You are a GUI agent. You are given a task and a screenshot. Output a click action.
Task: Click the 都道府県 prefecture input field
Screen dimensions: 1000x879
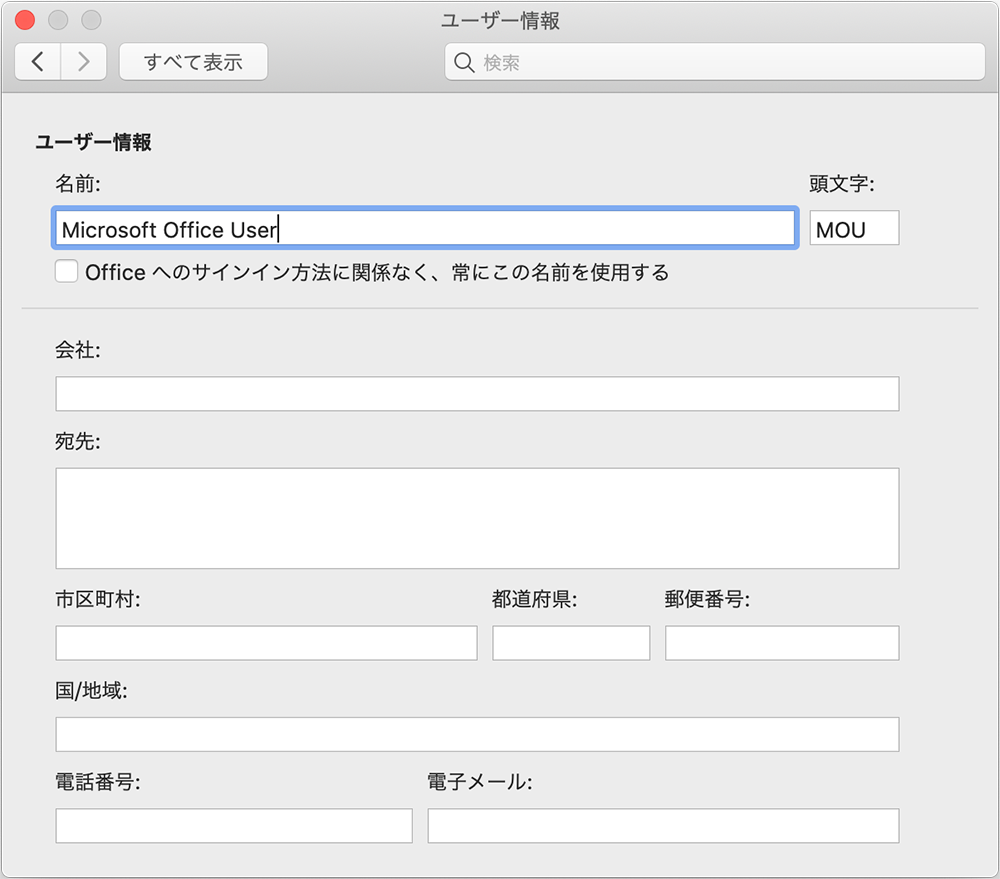click(x=571, y=642)
